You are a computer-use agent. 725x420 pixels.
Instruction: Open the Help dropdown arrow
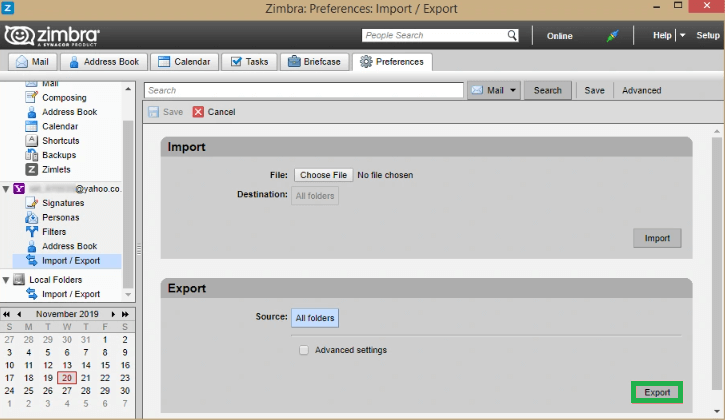pyautogui.click(x=682, y=36)
